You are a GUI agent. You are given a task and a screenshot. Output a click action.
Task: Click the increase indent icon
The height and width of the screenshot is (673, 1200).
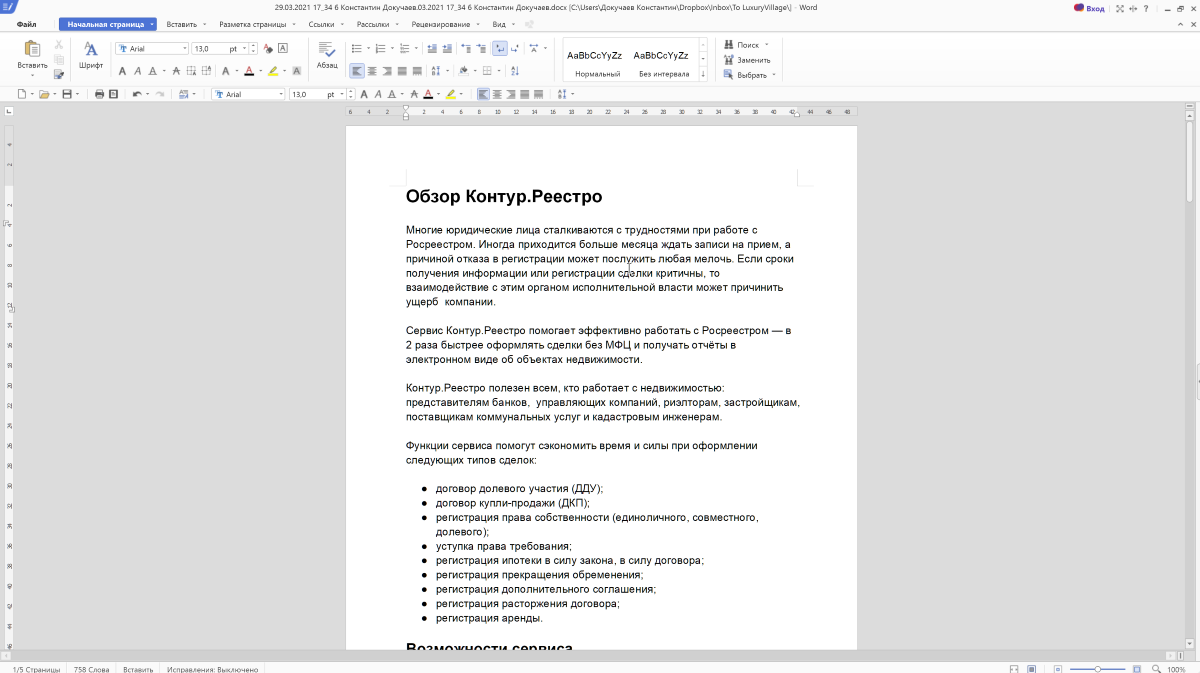(447, 48)
